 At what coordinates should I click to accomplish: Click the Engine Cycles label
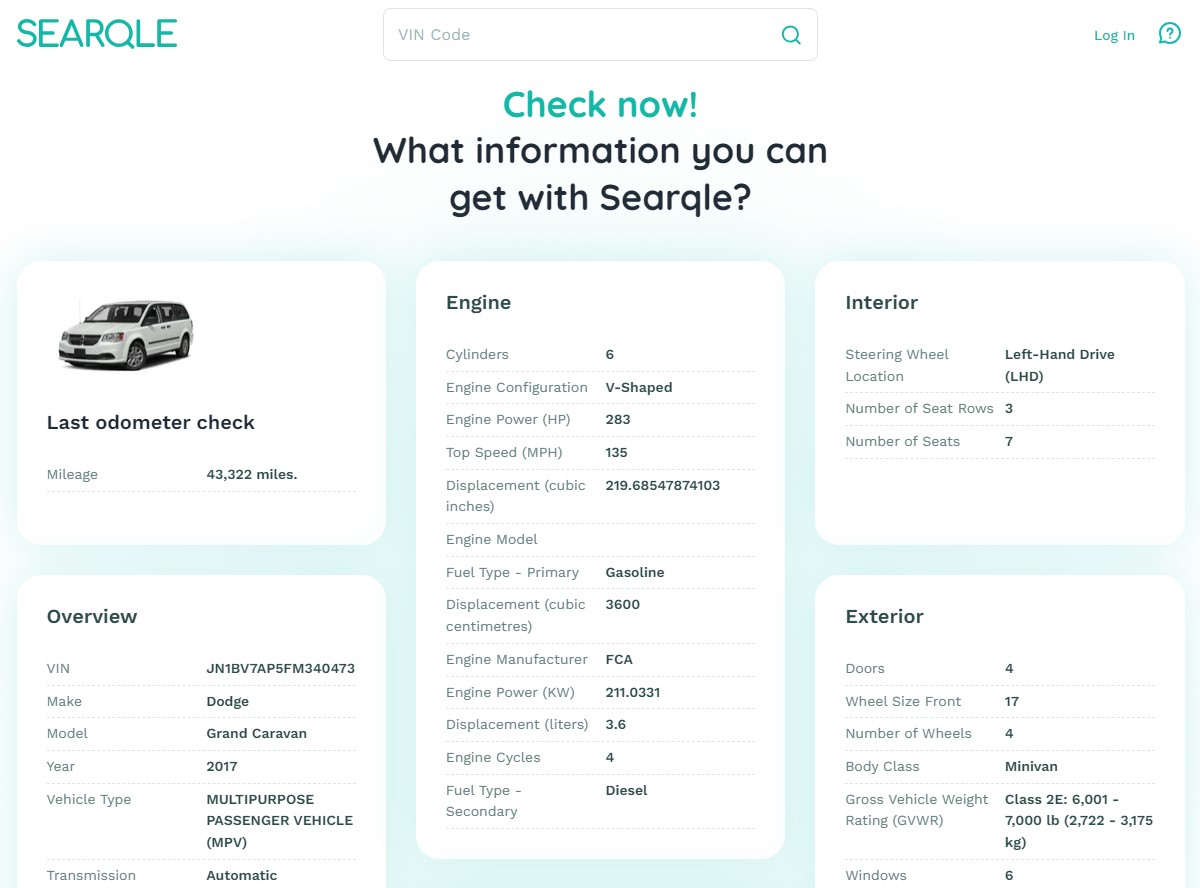click(493, 757)
